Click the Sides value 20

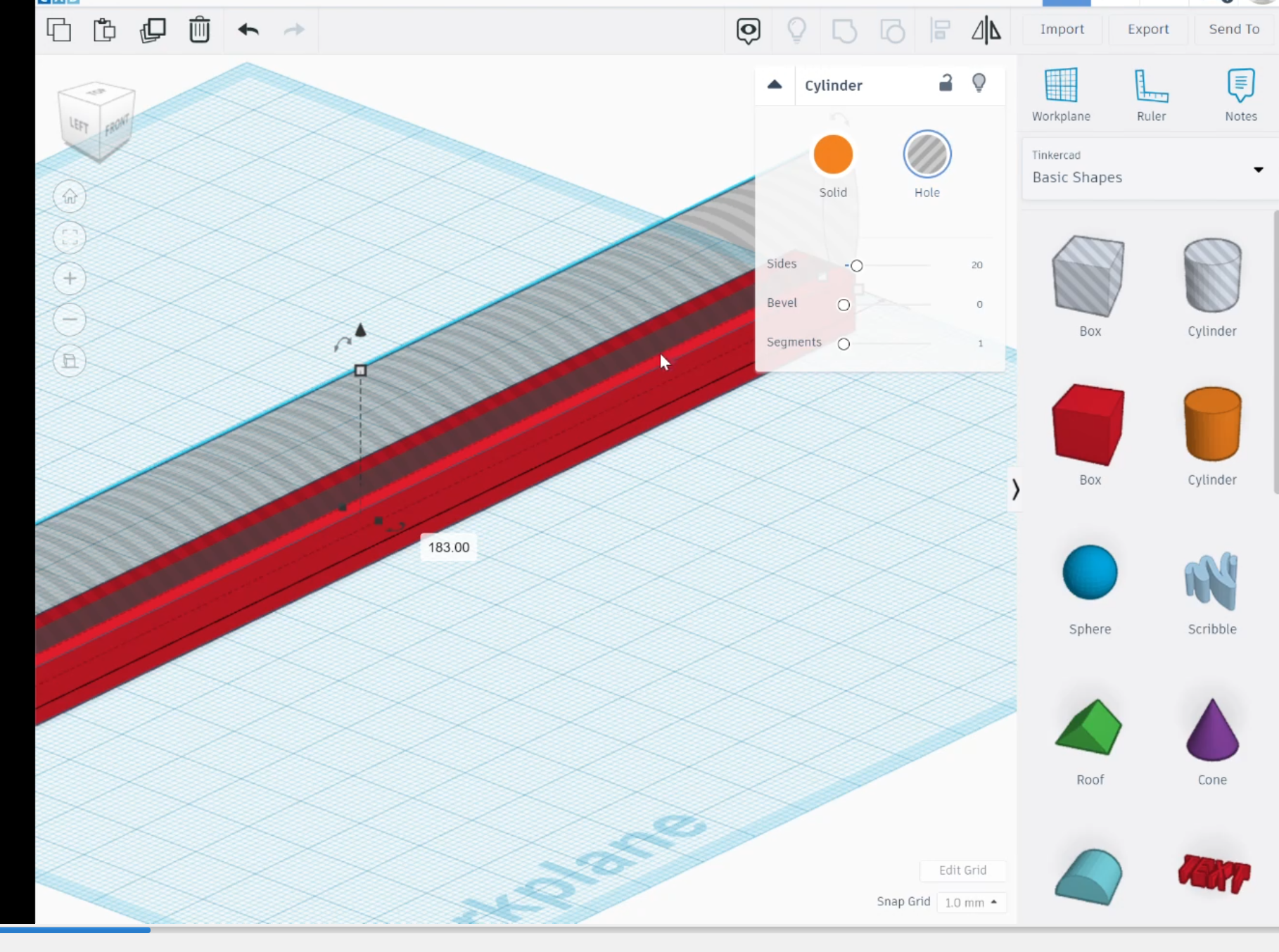click(x=976, y=265)
